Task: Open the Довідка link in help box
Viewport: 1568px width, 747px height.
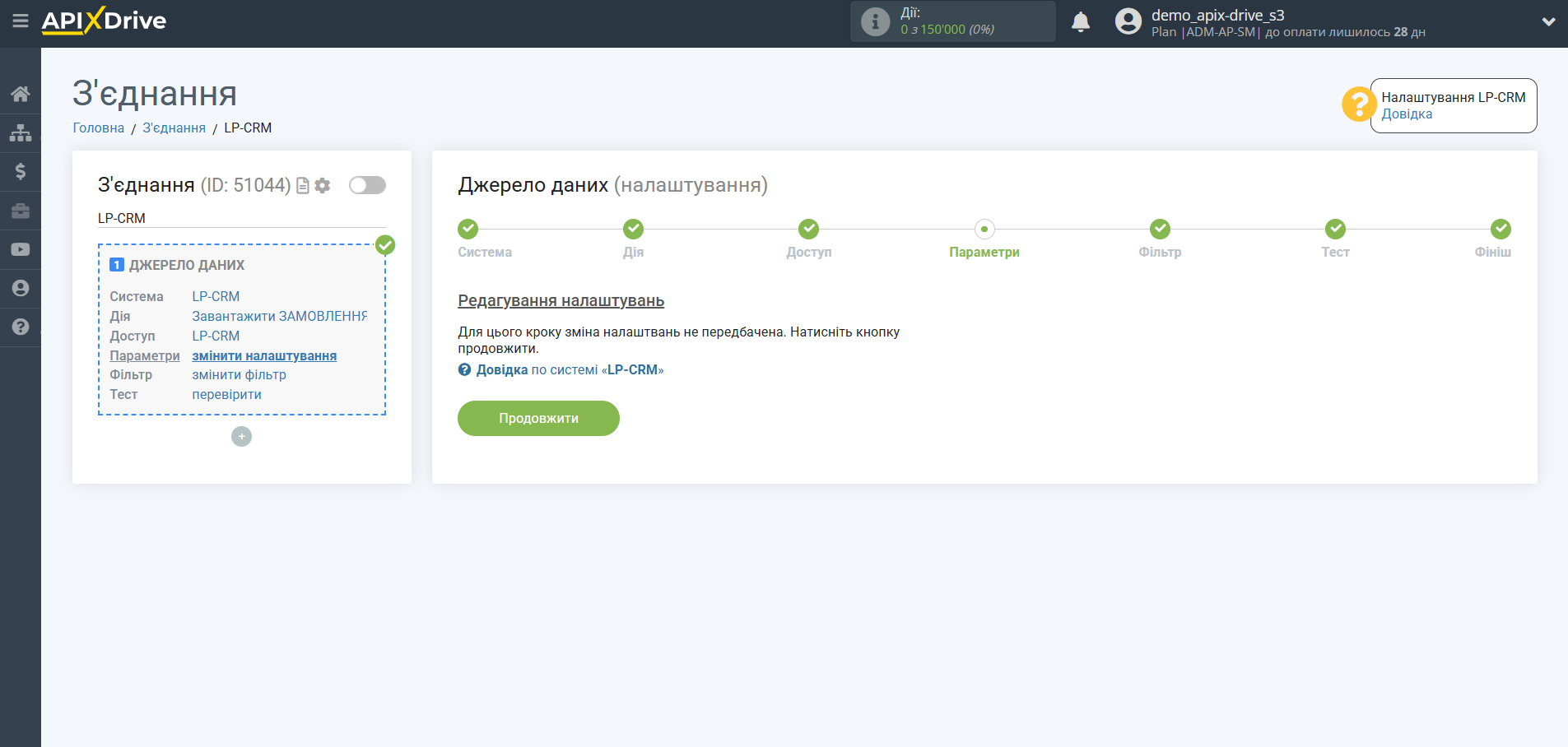Action: pos(1407,114)
